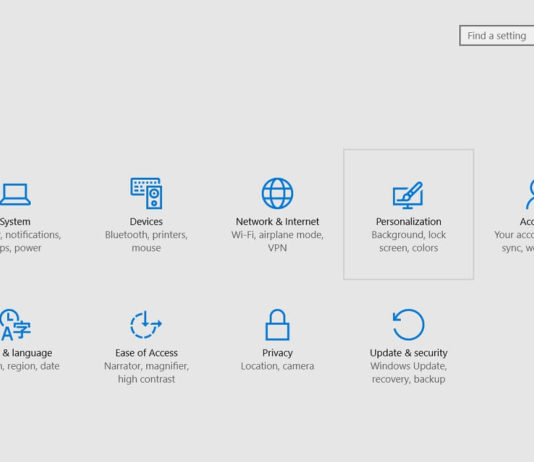Open the Accounts person icon
The image size is (534, 462).
click(x=530, y=194)
